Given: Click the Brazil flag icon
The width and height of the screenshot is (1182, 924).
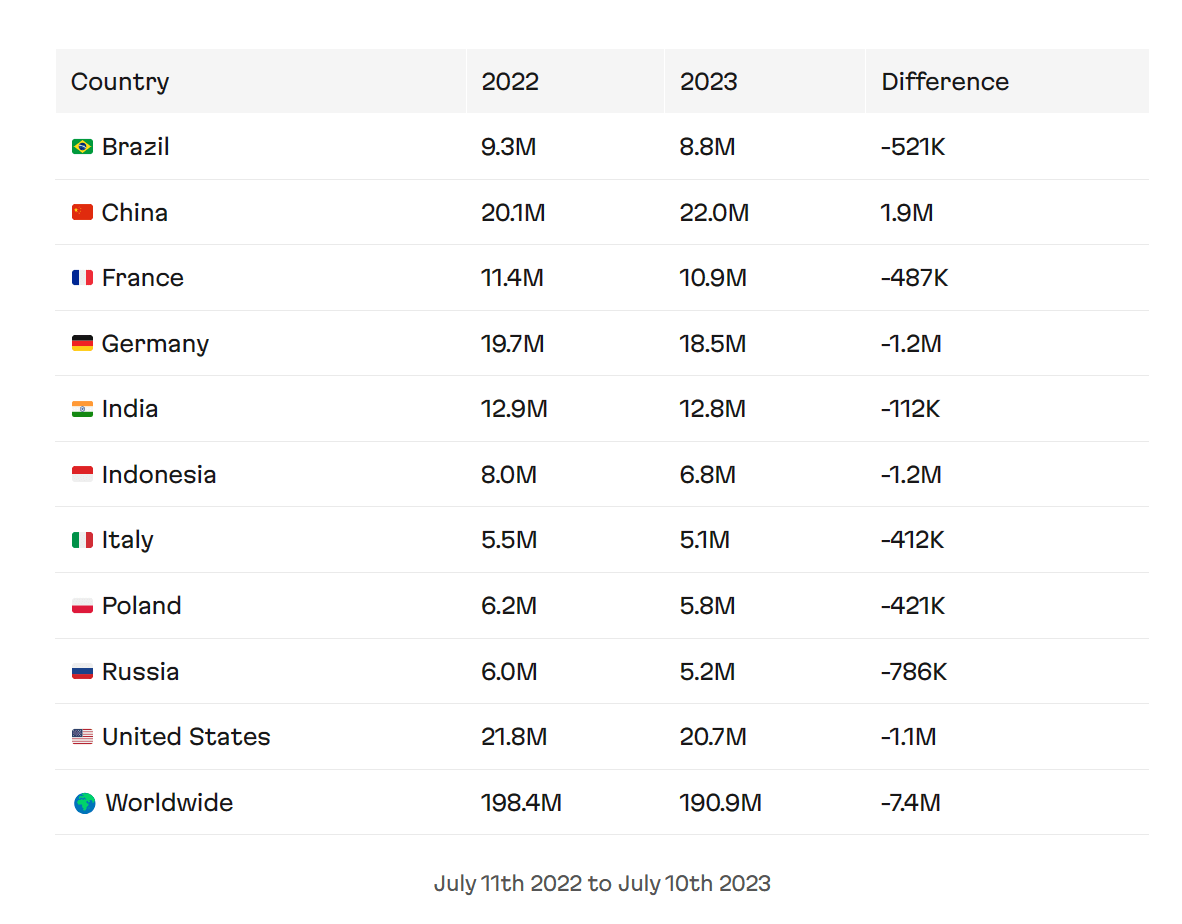Looking at the screenshot, I should (x=82, y=146).
